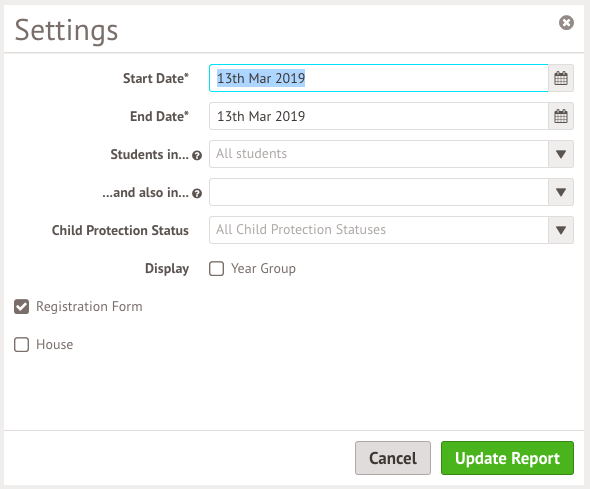Expand the Students in dropdown arrow
Image resolution: width=590 pixels, height=489 pixels.
pos(561,154)
